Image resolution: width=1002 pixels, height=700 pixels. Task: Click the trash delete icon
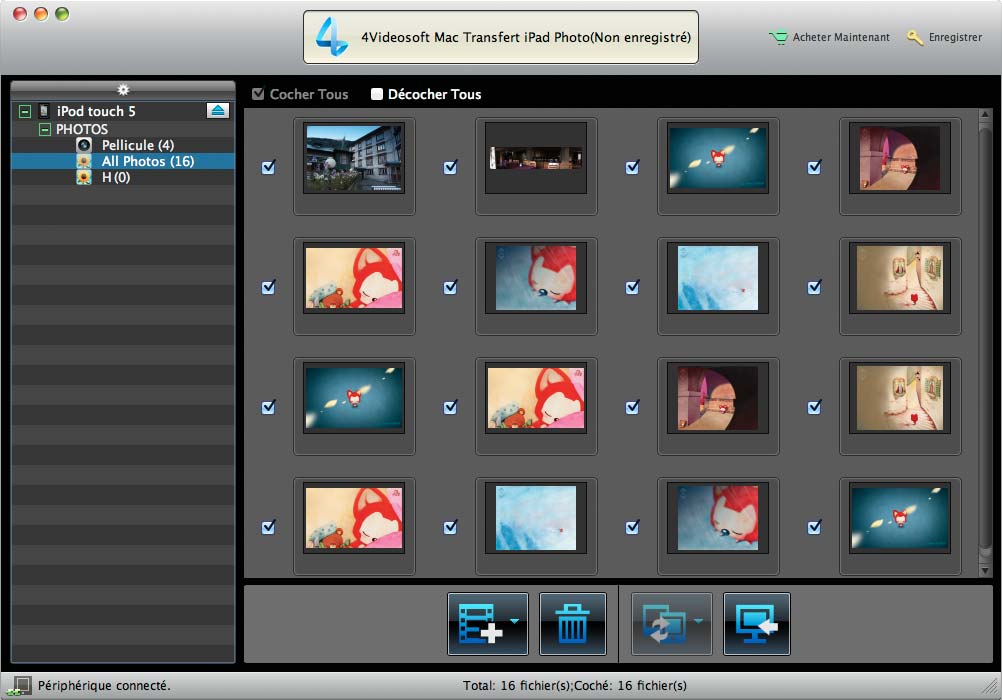(x=572, y=624)
